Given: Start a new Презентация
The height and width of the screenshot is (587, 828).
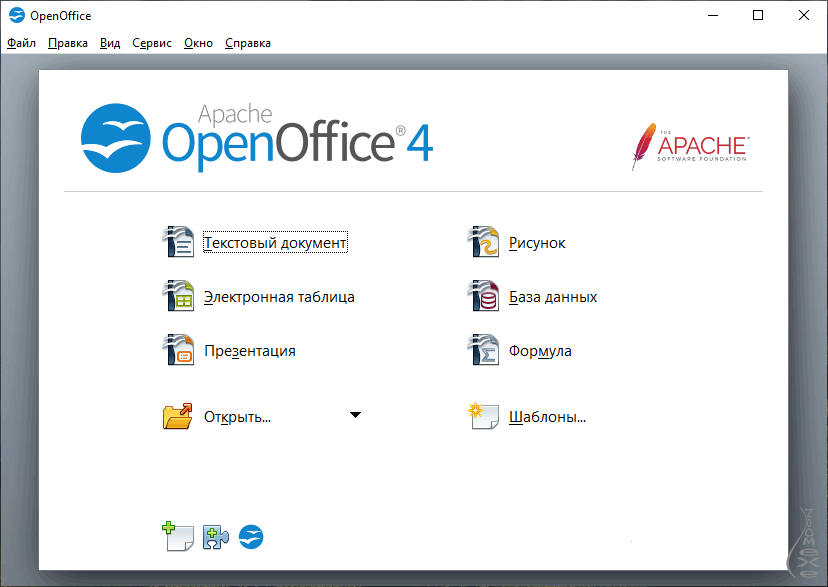Looking at the screenshot, I should (x=250, y=351).
